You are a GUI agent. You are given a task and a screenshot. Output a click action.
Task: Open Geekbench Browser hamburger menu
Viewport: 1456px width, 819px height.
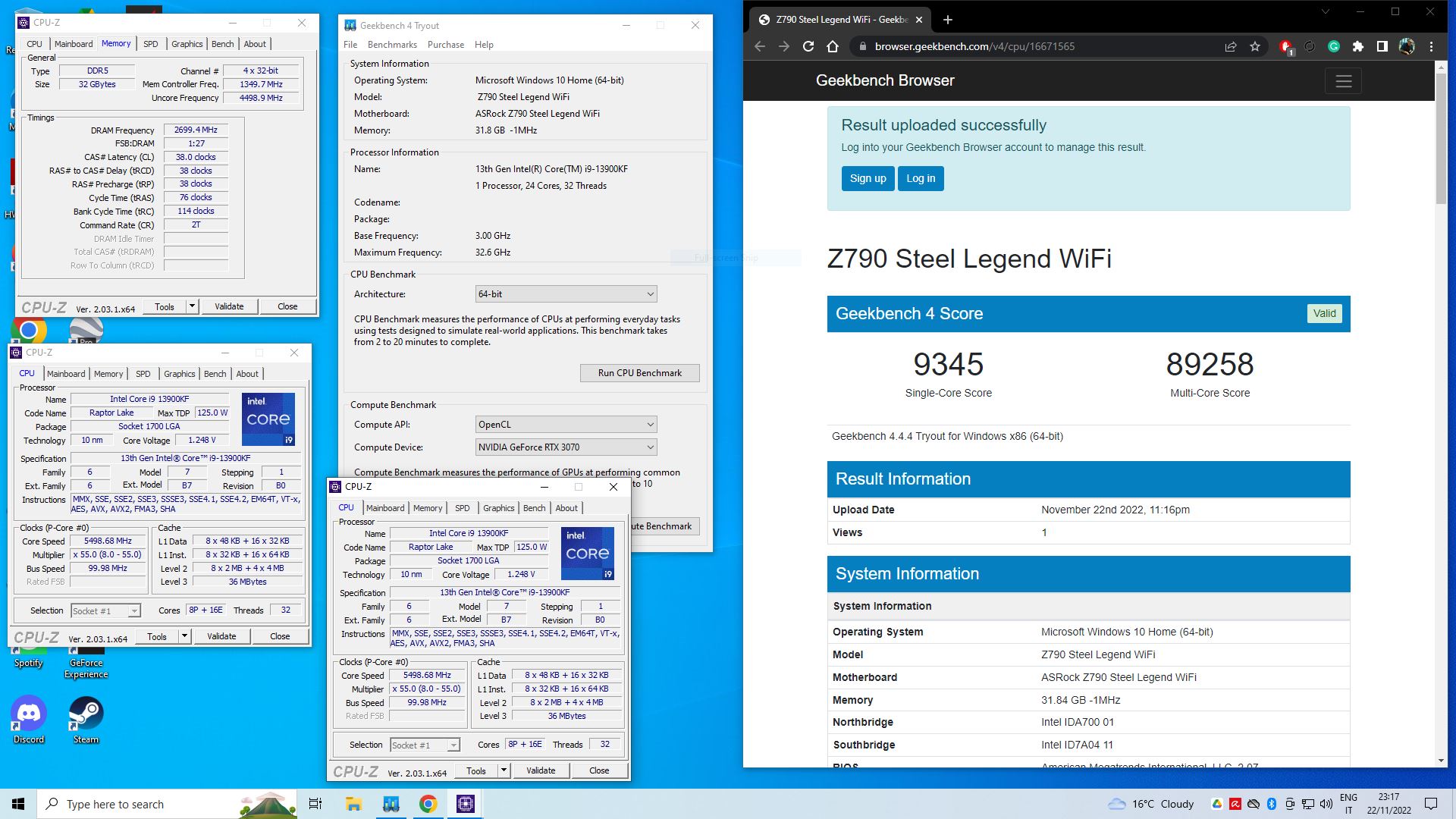point(1344,81)
